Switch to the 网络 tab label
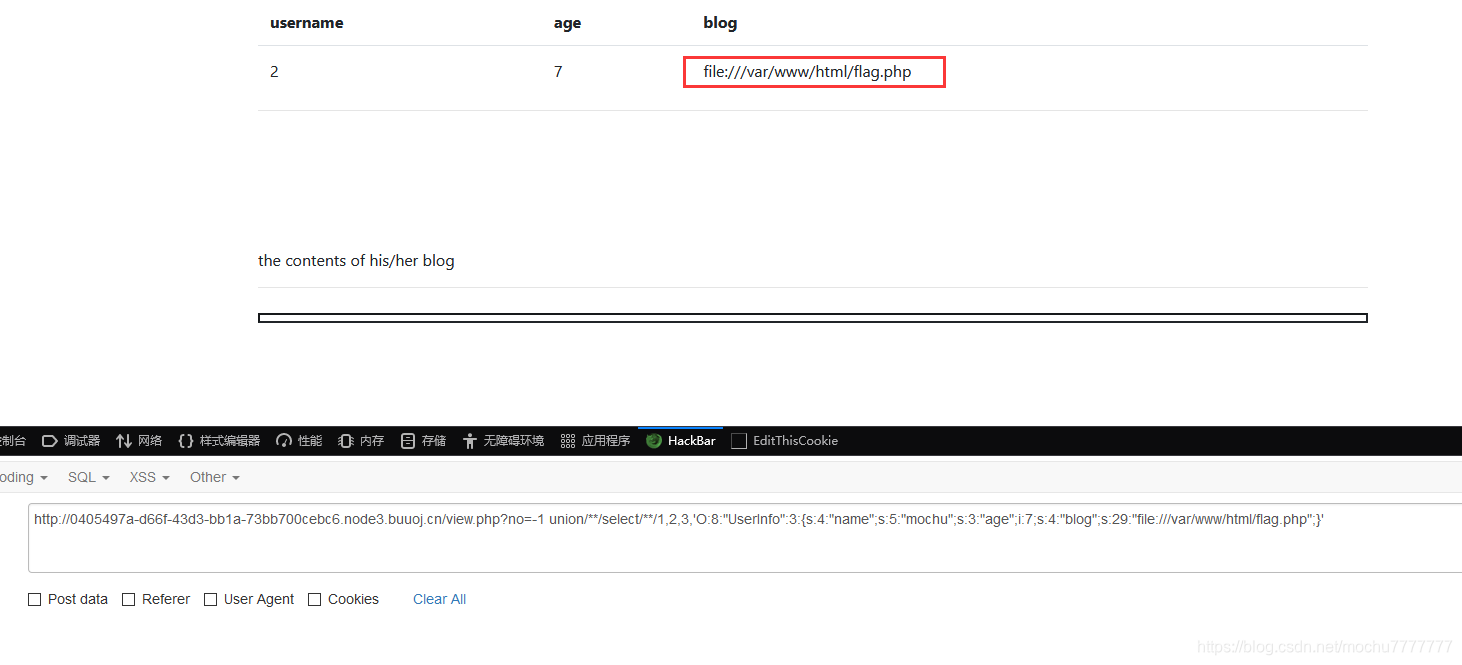Image resolution: width=1462 pixels, height=665 pixels. pos(150,441)
